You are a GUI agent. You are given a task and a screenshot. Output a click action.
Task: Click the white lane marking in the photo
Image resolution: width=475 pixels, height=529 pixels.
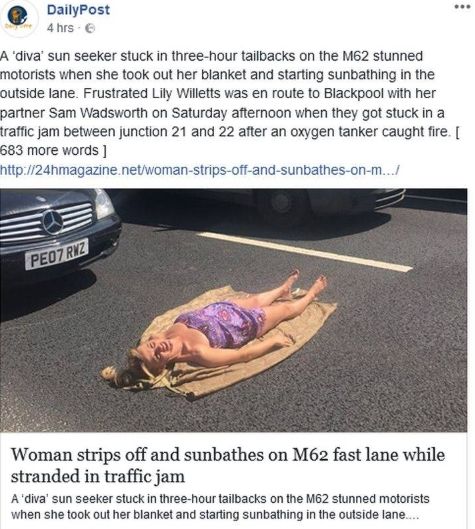point(304,251)
